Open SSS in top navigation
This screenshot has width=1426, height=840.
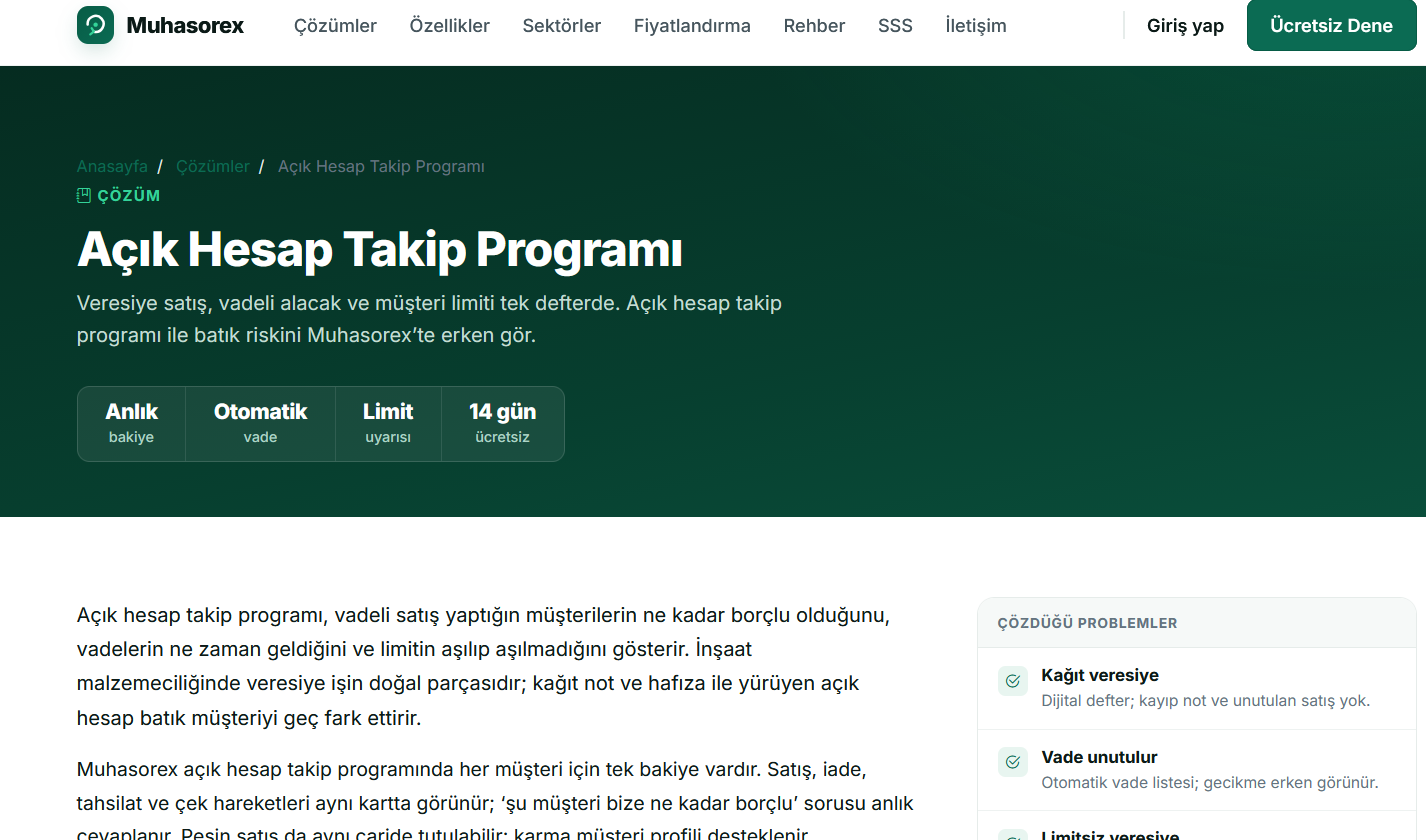(895, 26)
